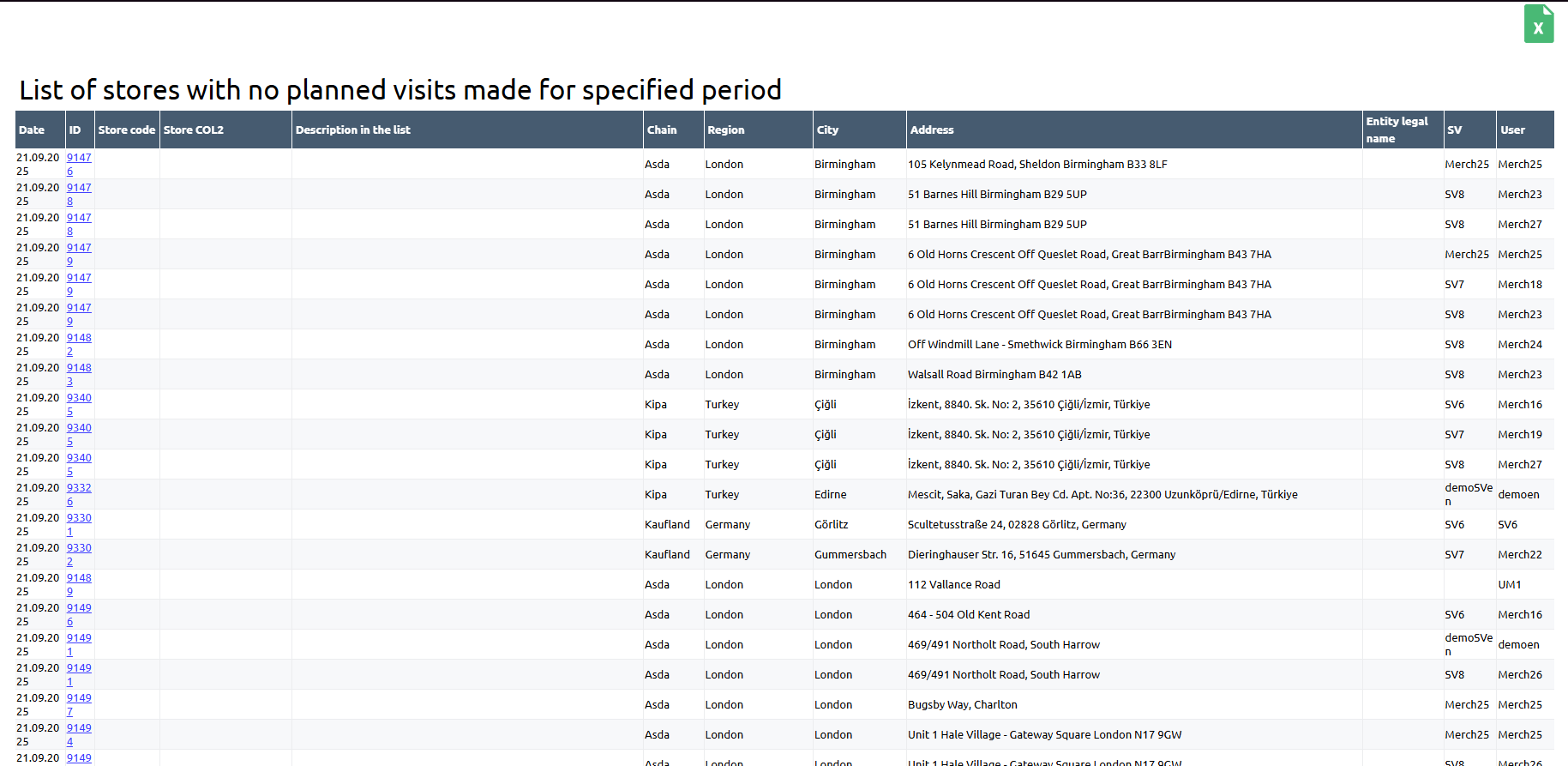Open ID link 91489 for Vallance Road

(79, 578)
